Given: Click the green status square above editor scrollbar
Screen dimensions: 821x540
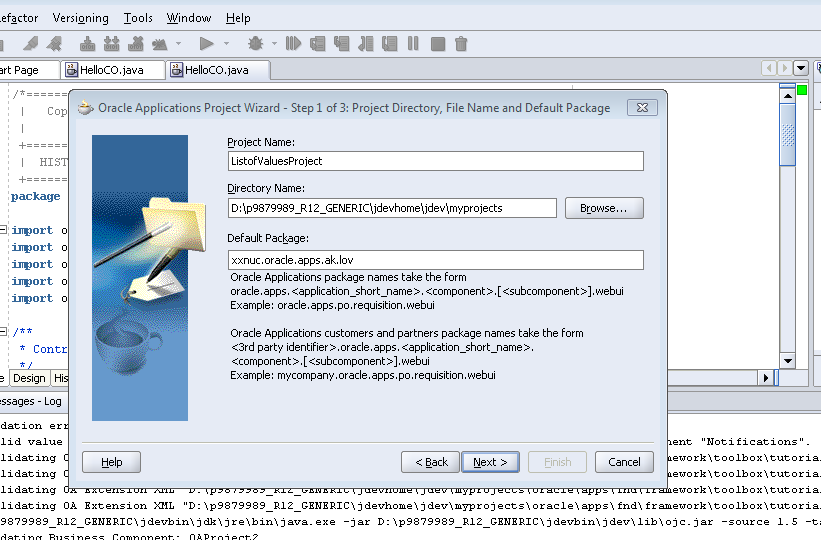Looking at the screenshot, I should [x=802, y=91].
